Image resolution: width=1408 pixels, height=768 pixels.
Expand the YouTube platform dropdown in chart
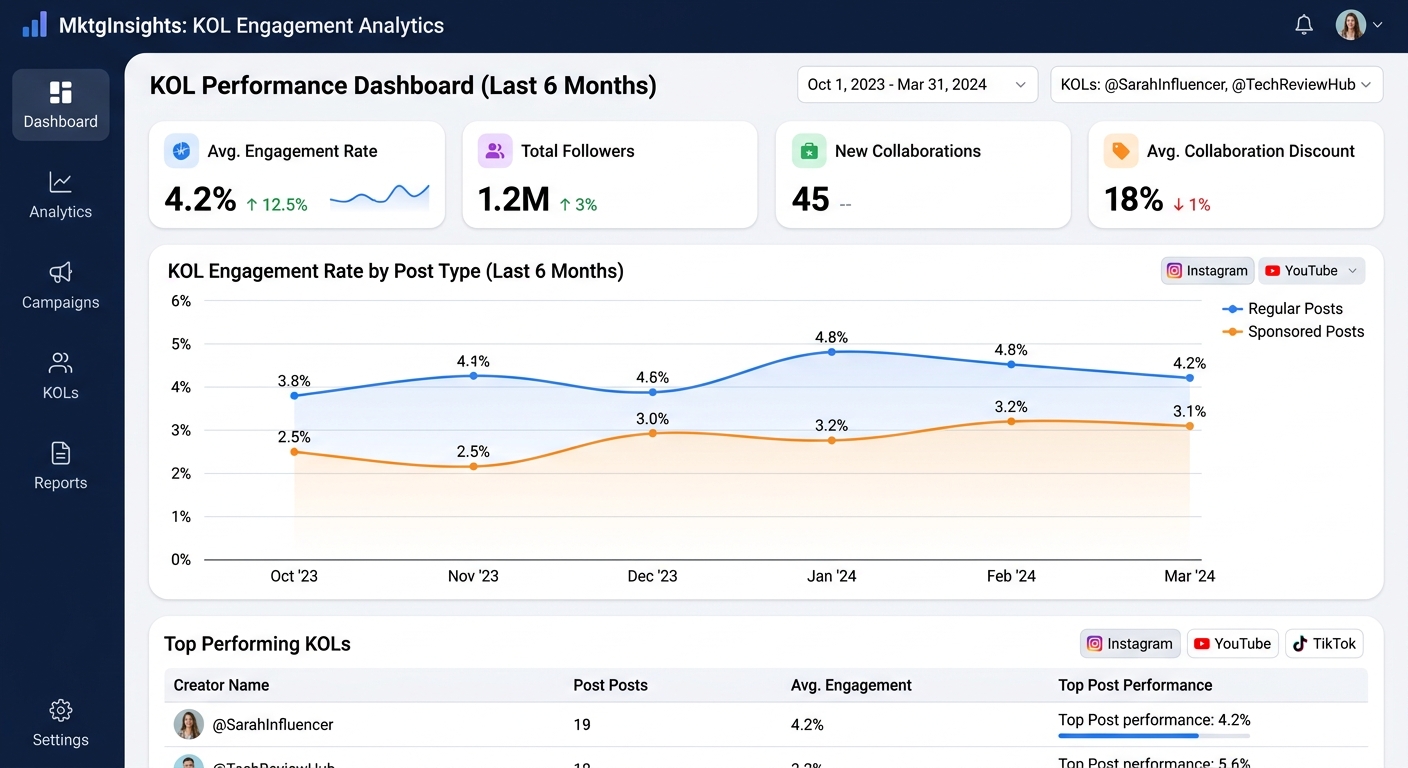coord(1311,271)
